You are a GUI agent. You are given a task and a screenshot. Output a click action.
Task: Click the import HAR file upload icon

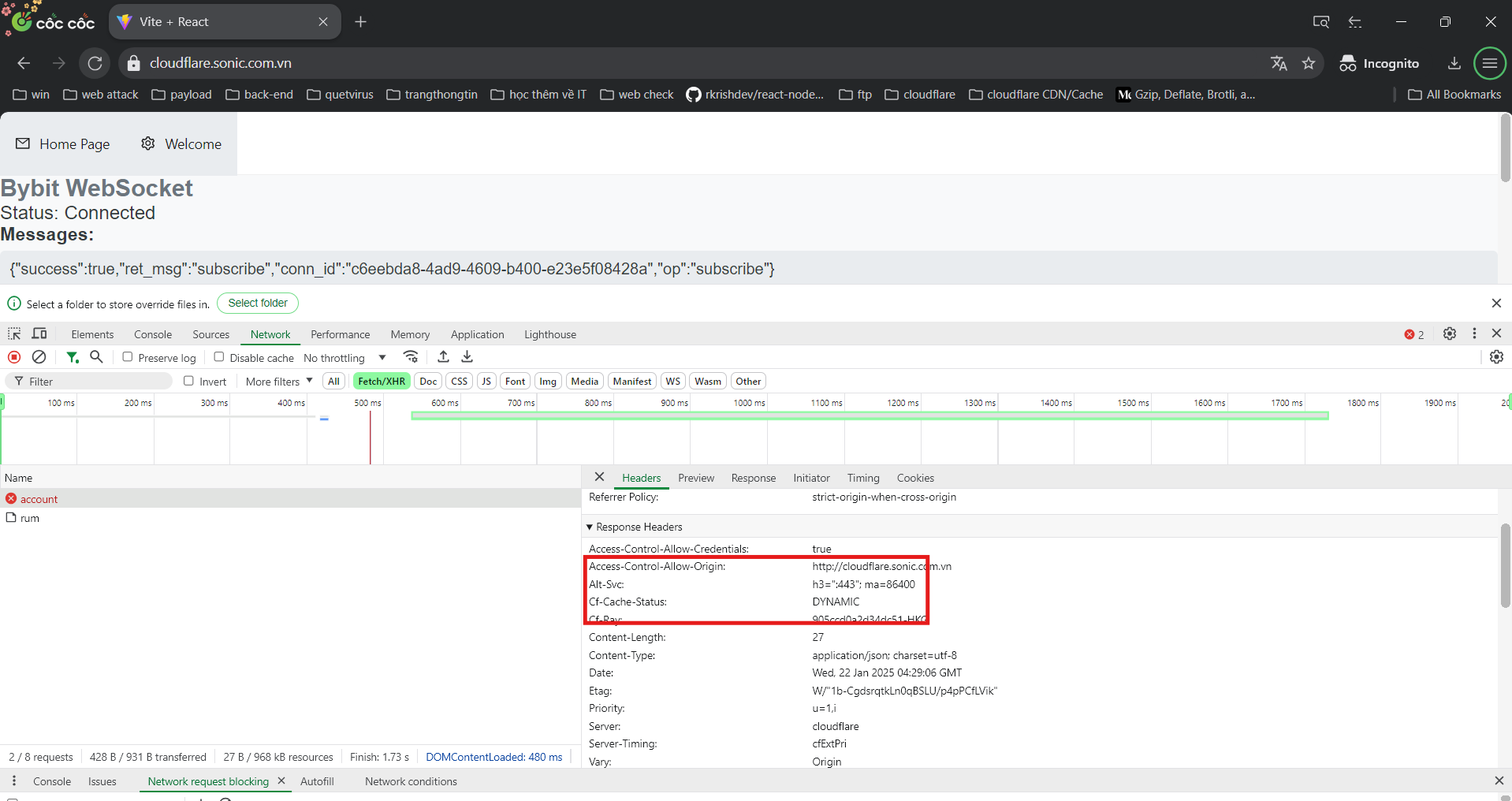point(443,357)
